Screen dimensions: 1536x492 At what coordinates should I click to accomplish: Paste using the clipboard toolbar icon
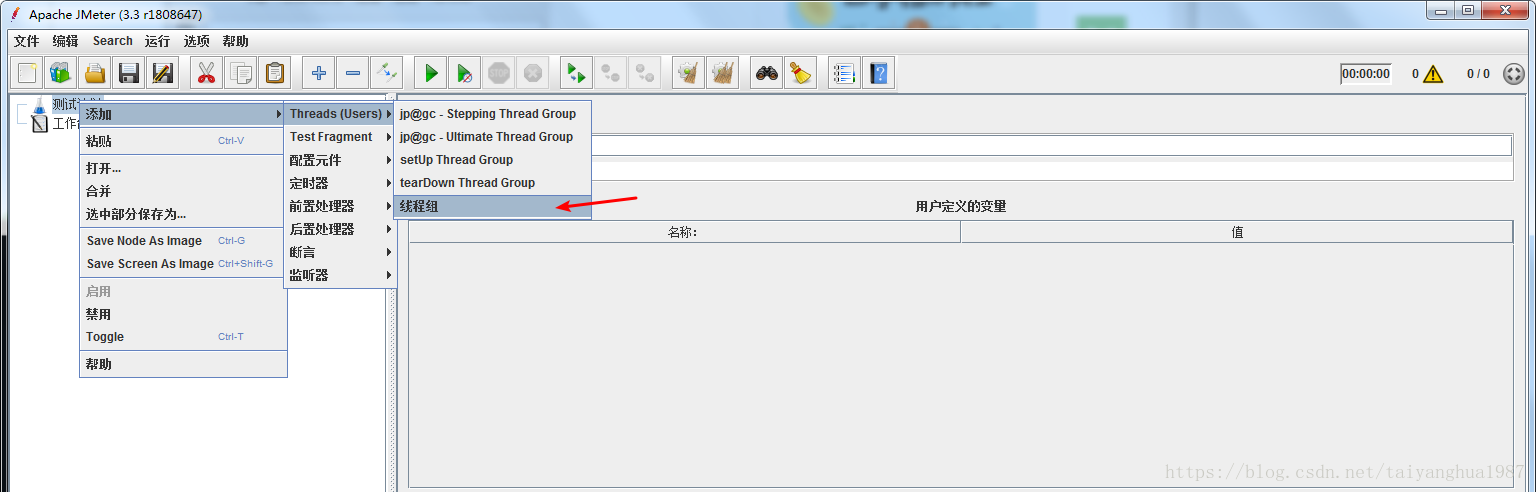click(x=274, y=73)
